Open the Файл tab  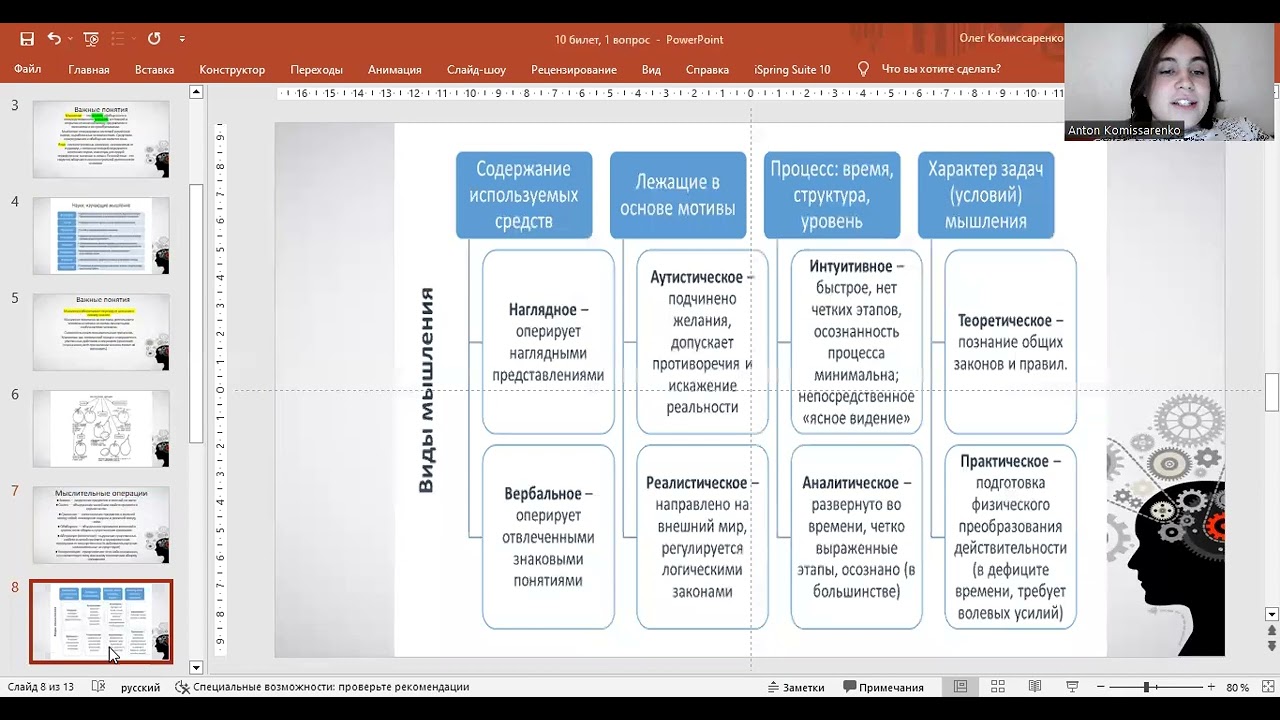[x=28, y=69]
